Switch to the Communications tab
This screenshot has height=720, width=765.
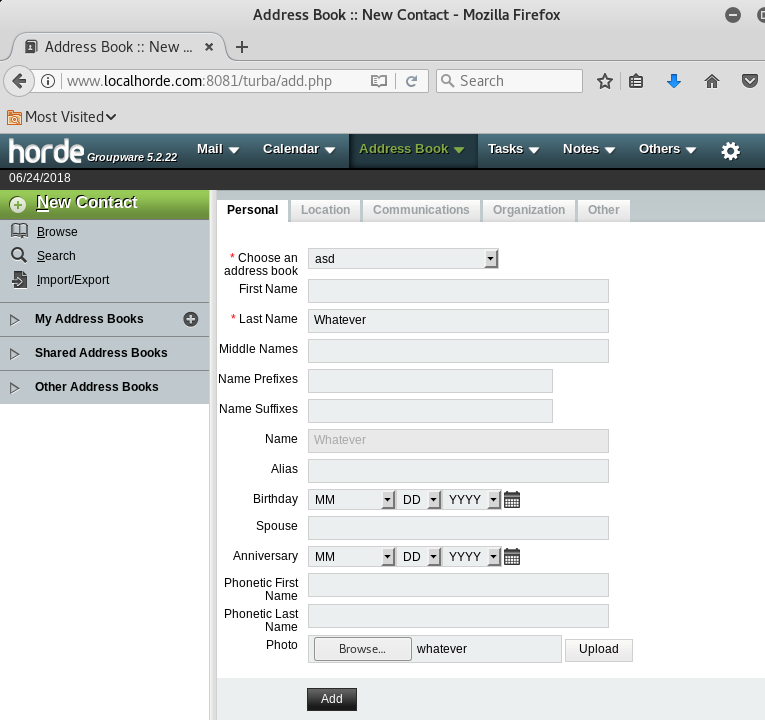pos(421,210)
